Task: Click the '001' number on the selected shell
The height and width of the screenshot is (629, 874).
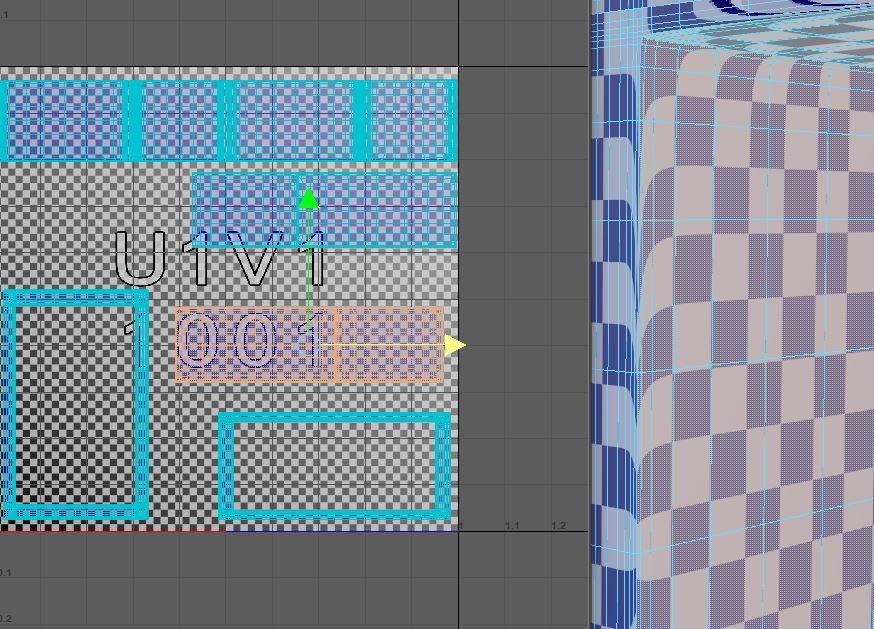Action: point(250,341)
